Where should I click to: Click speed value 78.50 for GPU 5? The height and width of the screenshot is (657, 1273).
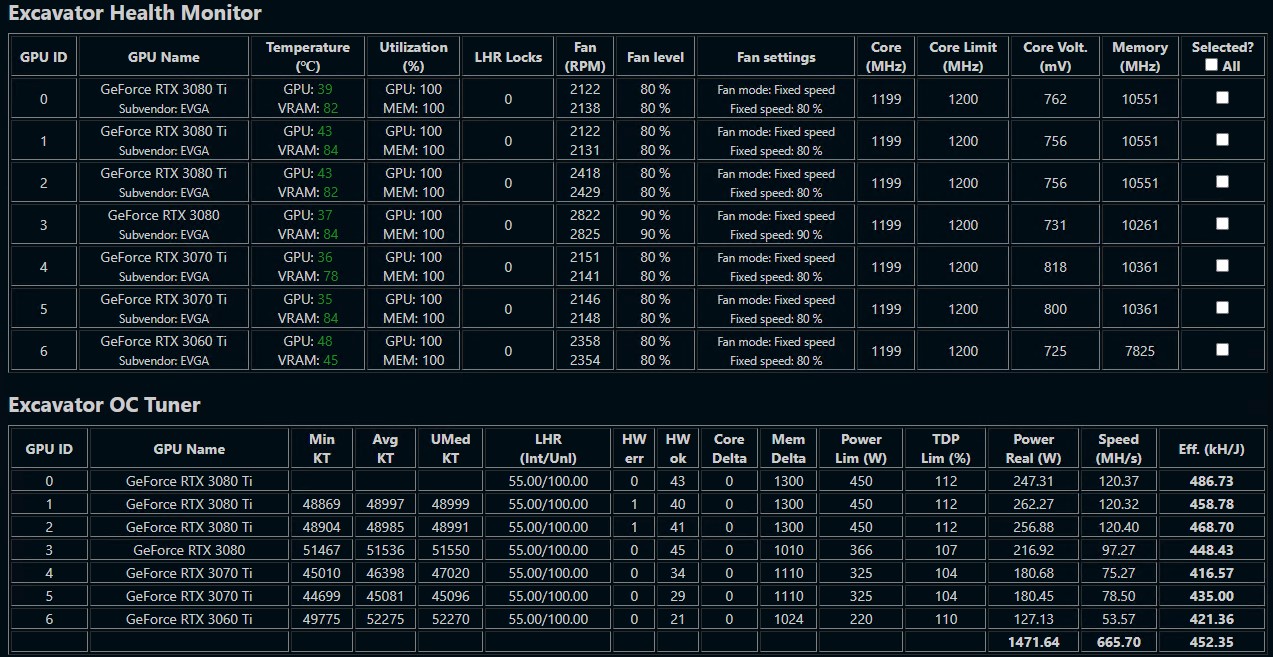click(x=1118, y=596)
